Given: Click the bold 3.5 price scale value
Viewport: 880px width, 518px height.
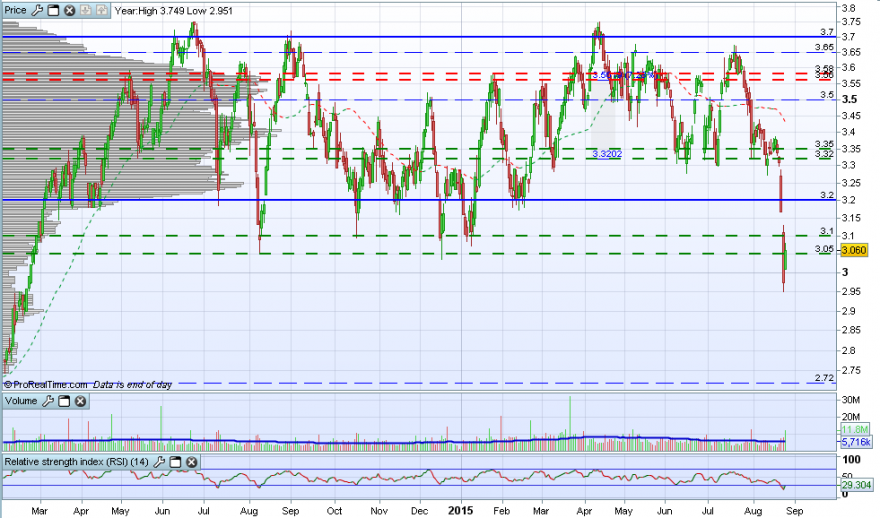Looking at the screenshot, I should pos(850,99).
